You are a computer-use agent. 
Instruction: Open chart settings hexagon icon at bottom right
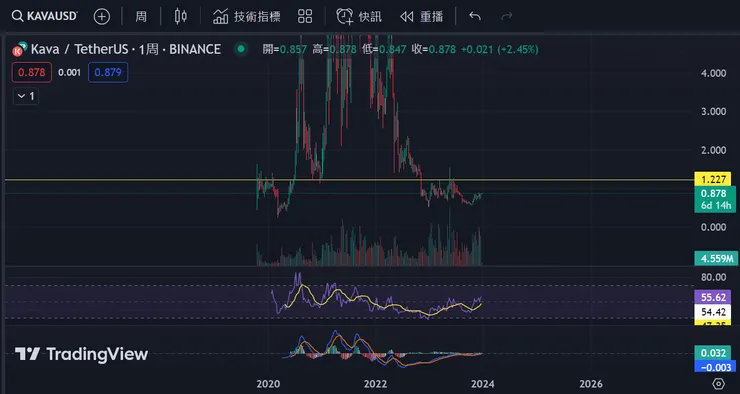[x=719, y=384]
